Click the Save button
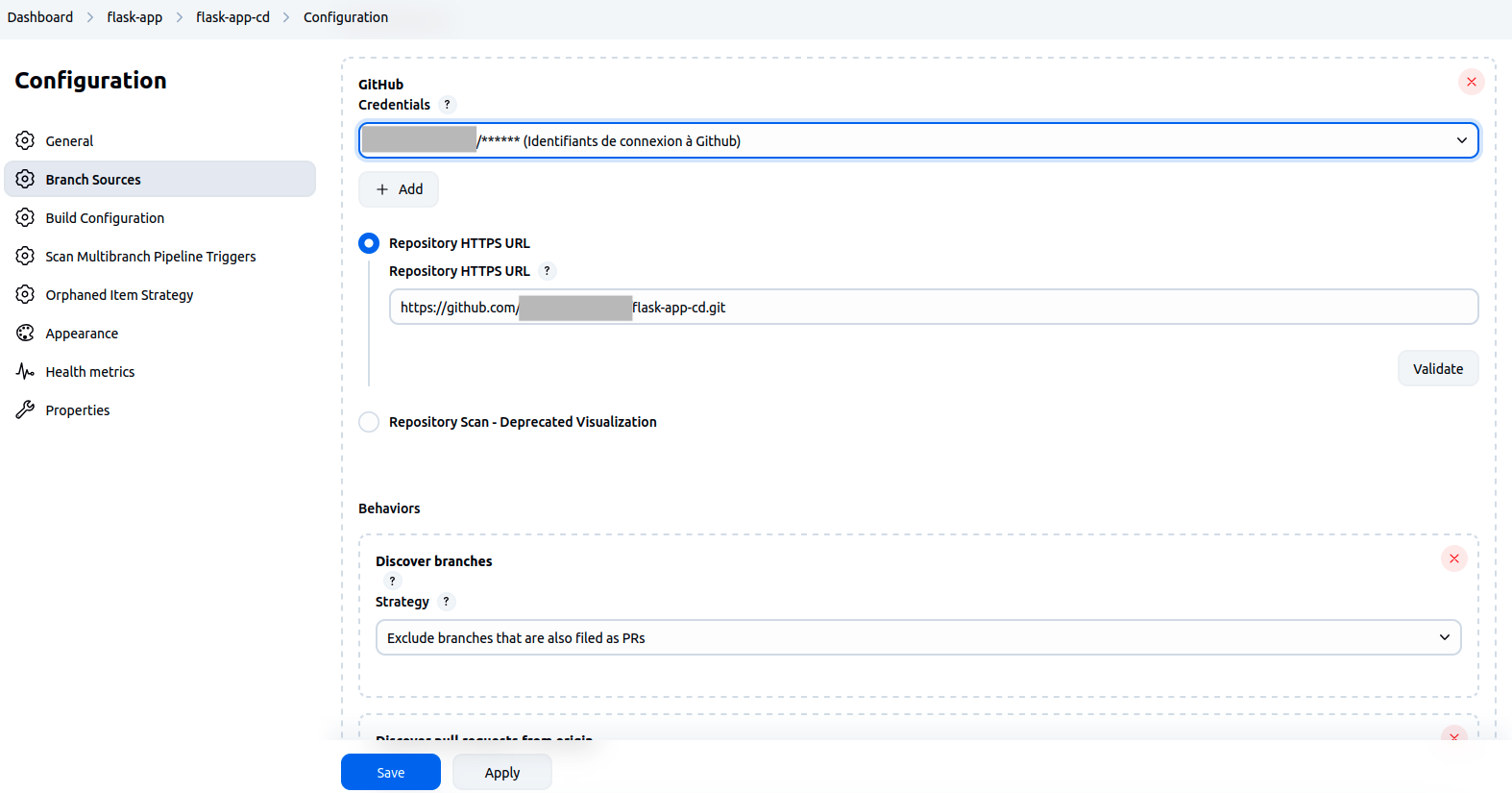 [x=390, y=773]
